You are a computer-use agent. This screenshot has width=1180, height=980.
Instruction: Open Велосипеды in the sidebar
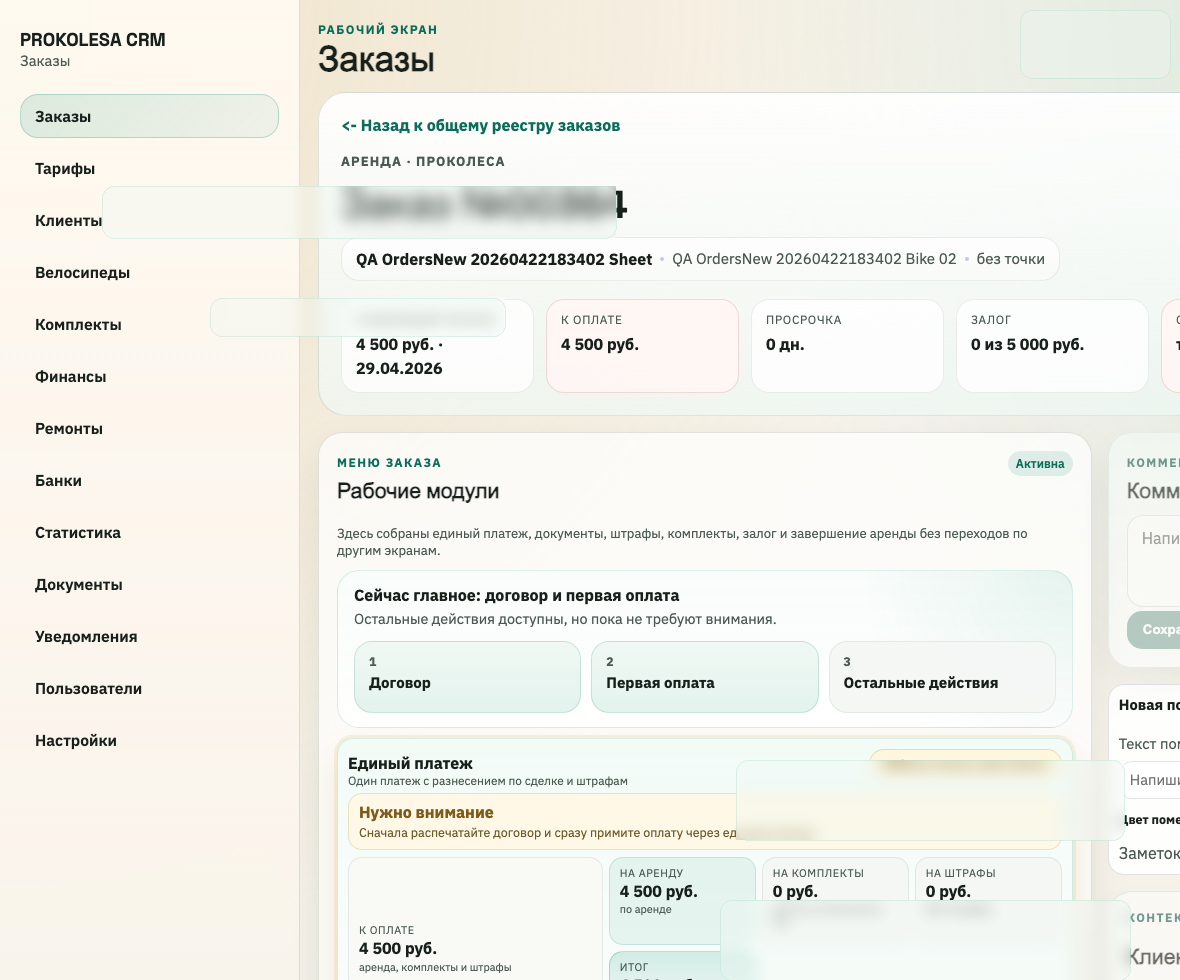tap(82, 272)
